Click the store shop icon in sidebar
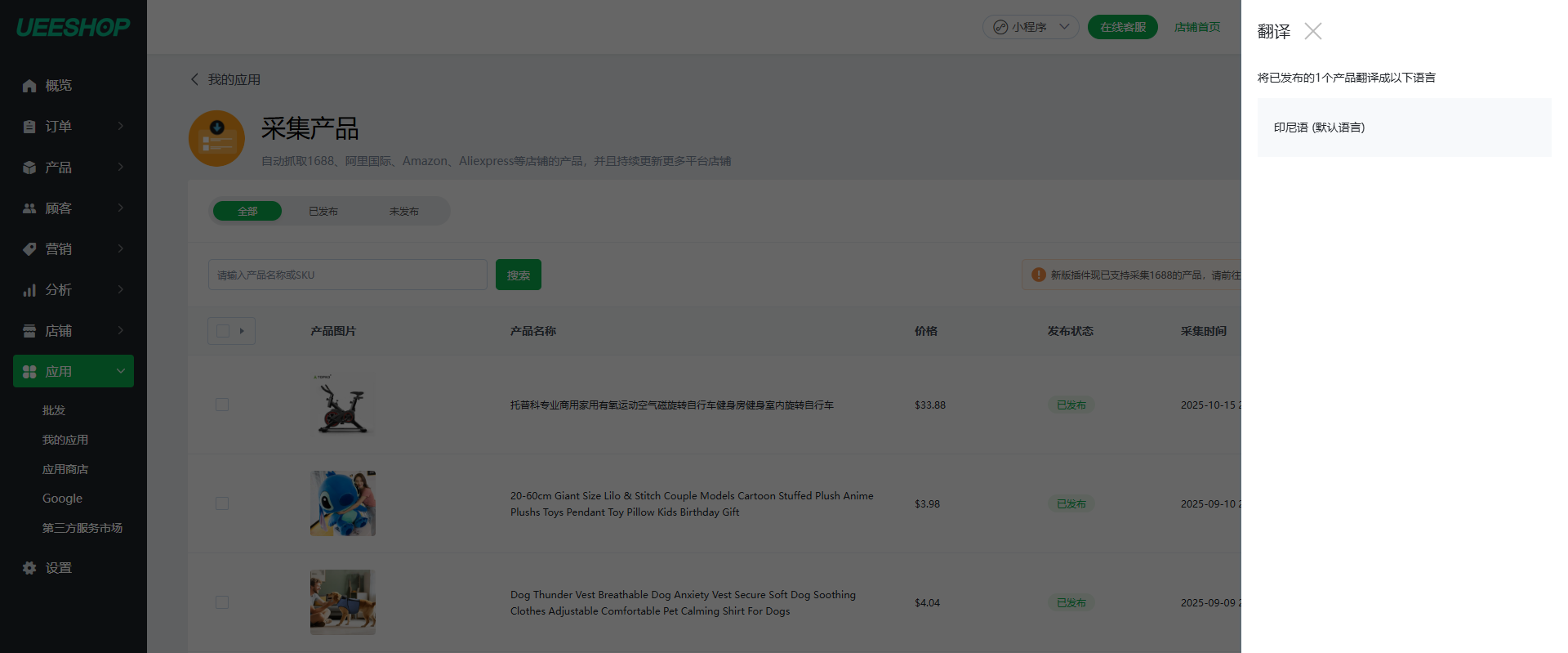Screen dimensions: 1568x653 (29, 331)
